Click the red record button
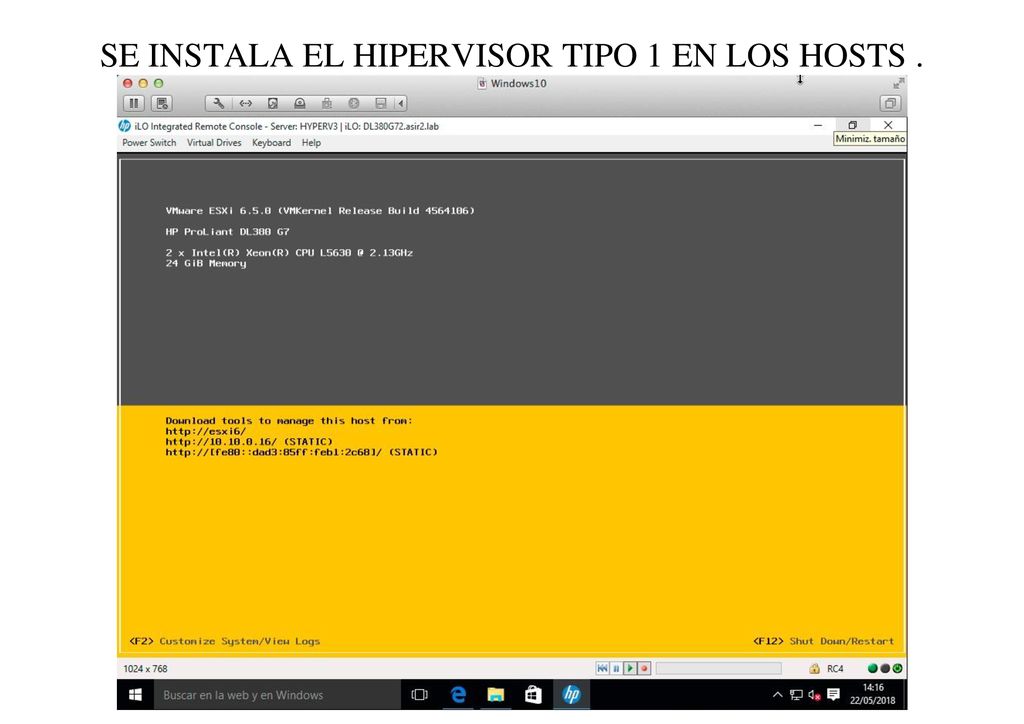This screenshot has height=724, width=1024. coord(644,669)
